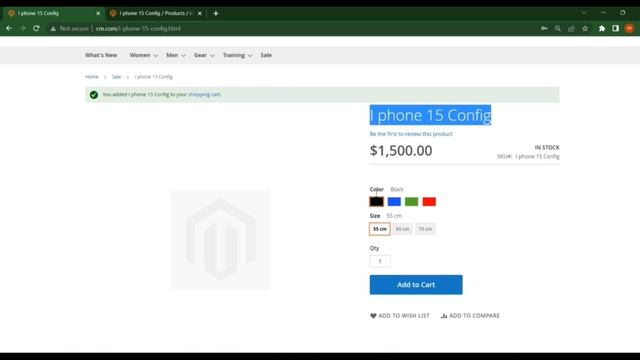Click the $1,500.00 price text
Viewport: 640px width, 360px height.
coord(401,151)
